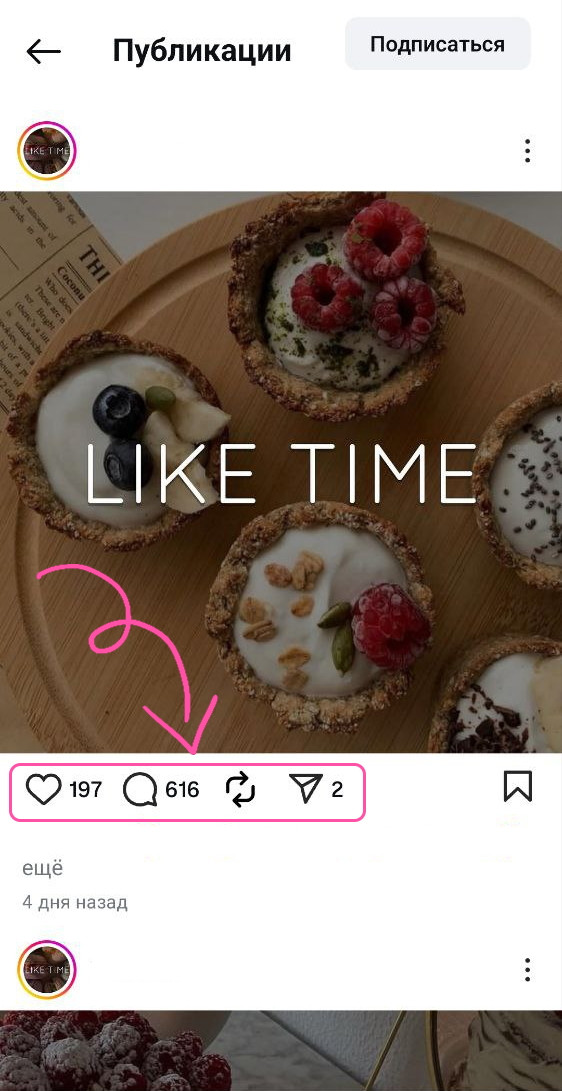Open first post's three-dot options menu
The image size is (562, 1091).
click(x=527, y=150)
